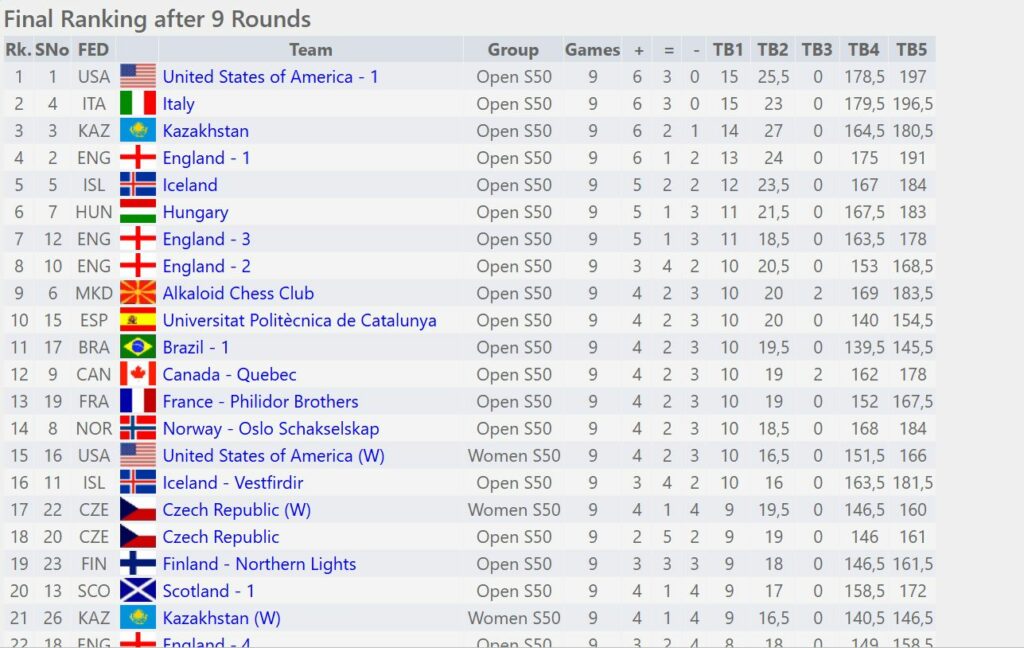This screenshot has width=1024, height=648.
Task: Click the Brazil flag icon
Action: pos(138,347)
